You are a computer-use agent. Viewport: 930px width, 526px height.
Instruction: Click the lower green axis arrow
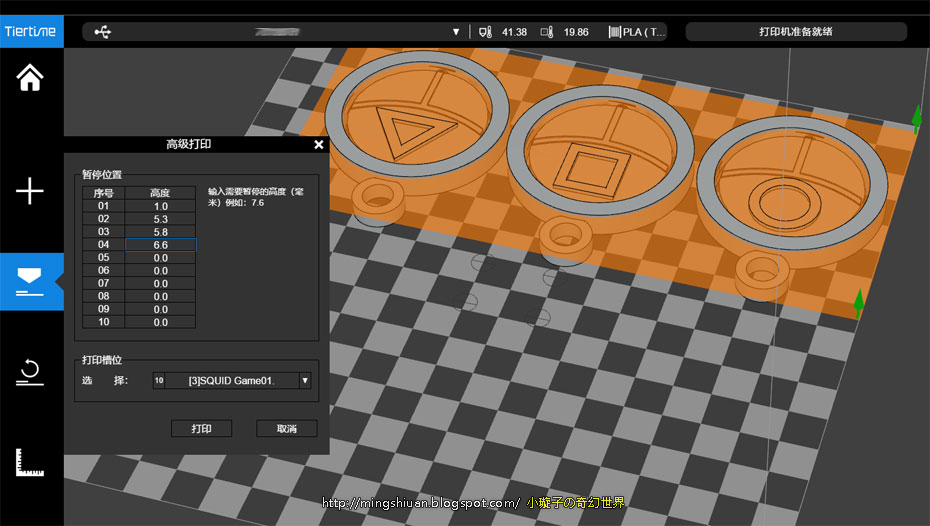(858, 302)
